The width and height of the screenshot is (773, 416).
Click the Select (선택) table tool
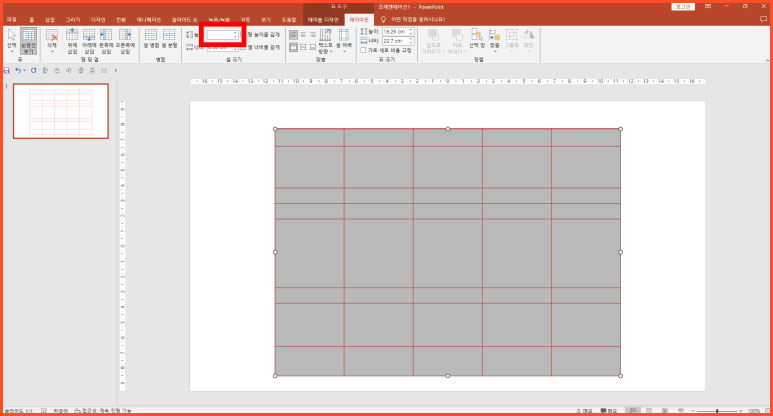[12, 40]
